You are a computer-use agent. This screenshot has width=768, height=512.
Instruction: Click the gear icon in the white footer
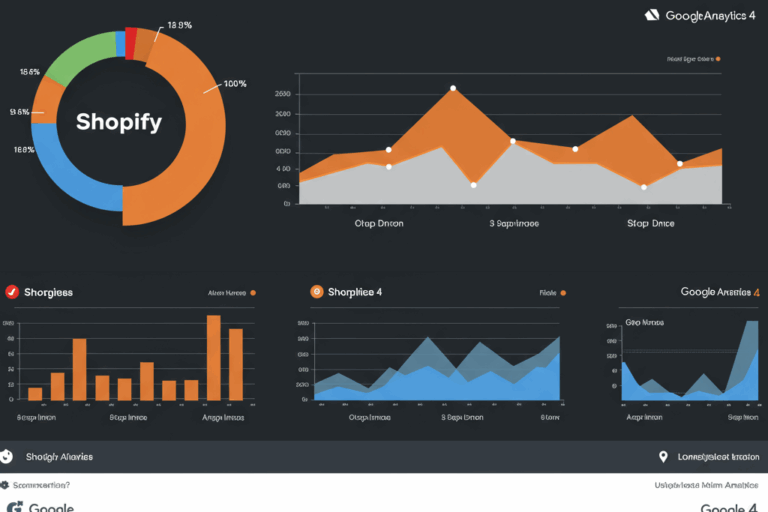(5, 485)
